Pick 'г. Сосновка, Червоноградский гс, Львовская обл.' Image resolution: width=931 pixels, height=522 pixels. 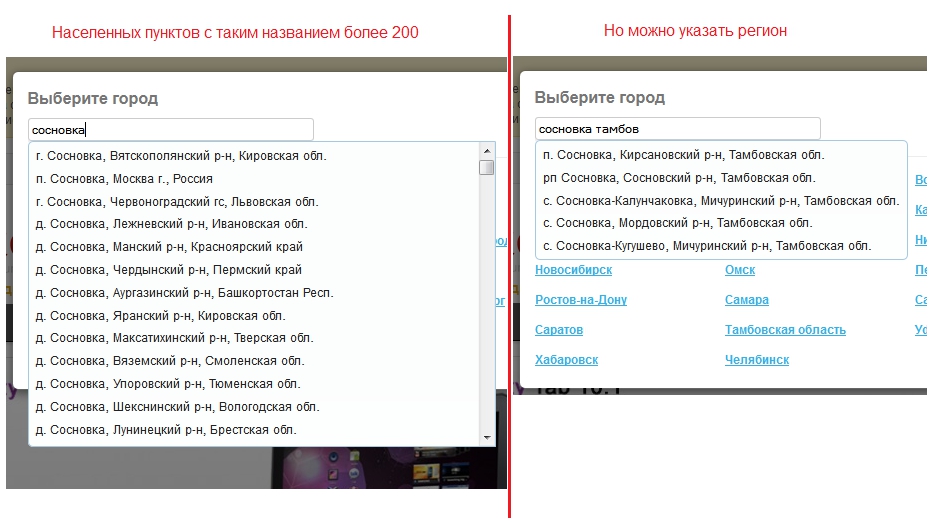pyautogui.click(x=177, y=202)
